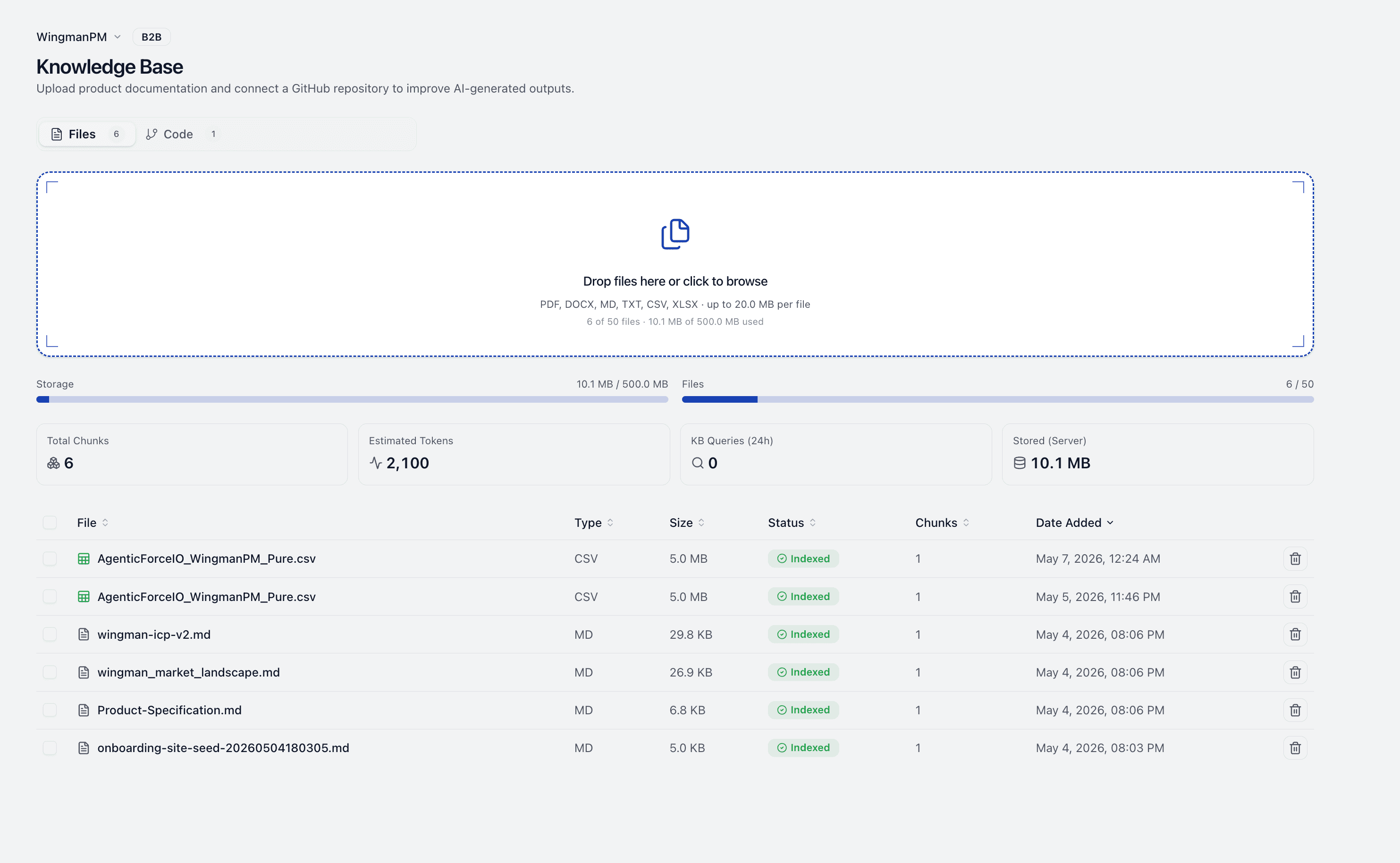Sort table by Chunks column
1400x863 pixels.
pos(943,523)
